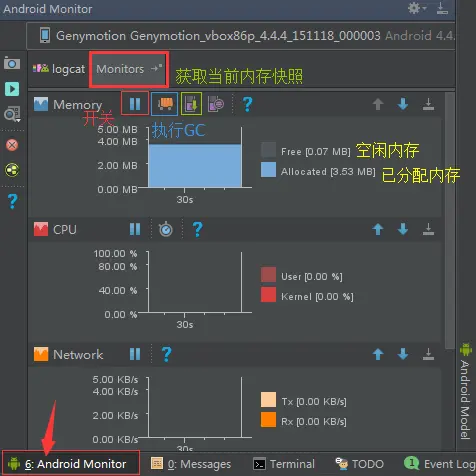Viewport: 476px width, 476px height.
Task: Initiate GC with the truck icon
Action: click(x=165, y=104)
